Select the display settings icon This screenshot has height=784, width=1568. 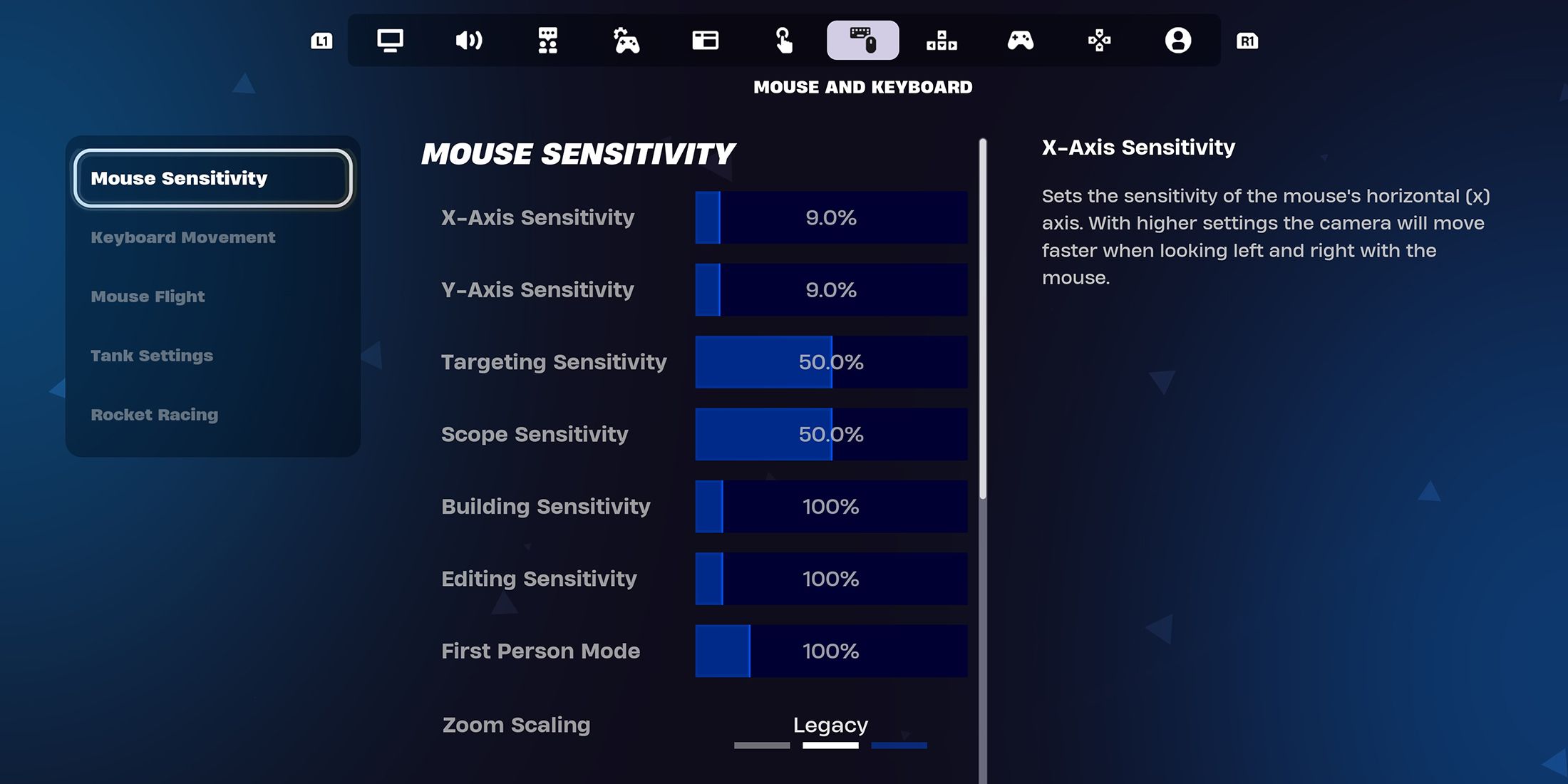389,41
